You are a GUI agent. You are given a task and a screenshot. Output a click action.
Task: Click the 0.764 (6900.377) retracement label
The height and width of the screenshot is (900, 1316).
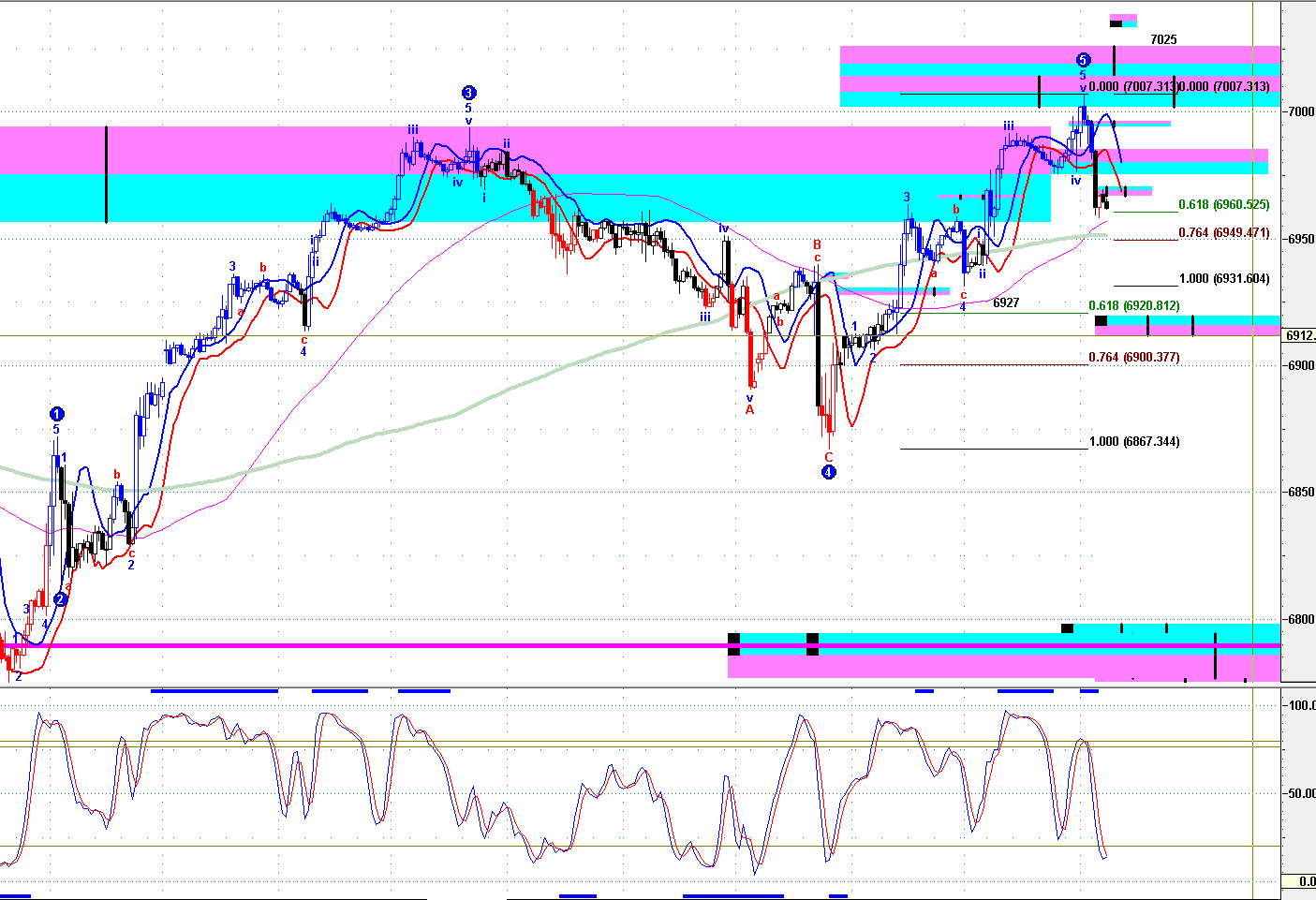click(x=1133, y=357)
